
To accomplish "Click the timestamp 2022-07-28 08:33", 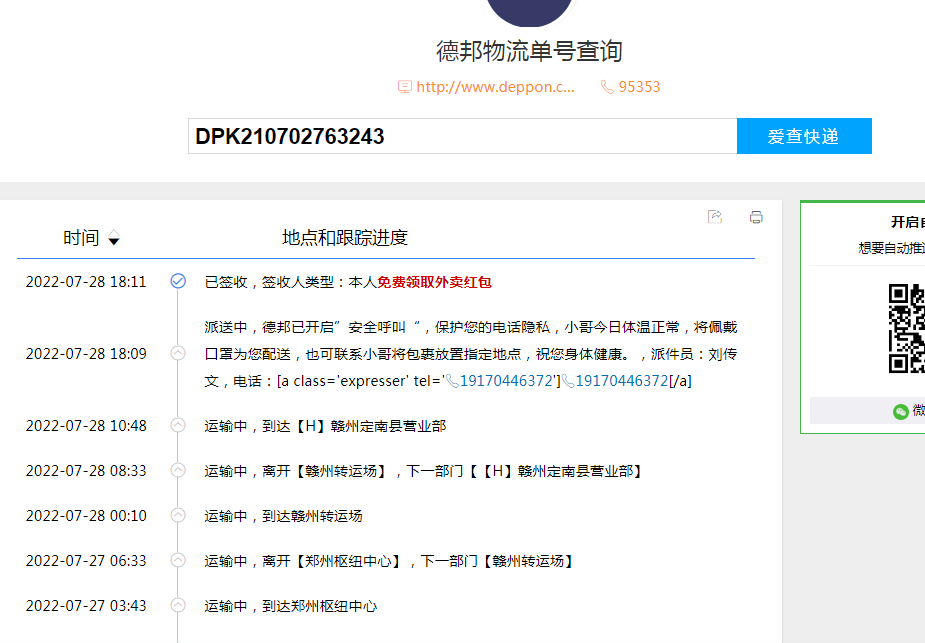I will click(86, 471).
